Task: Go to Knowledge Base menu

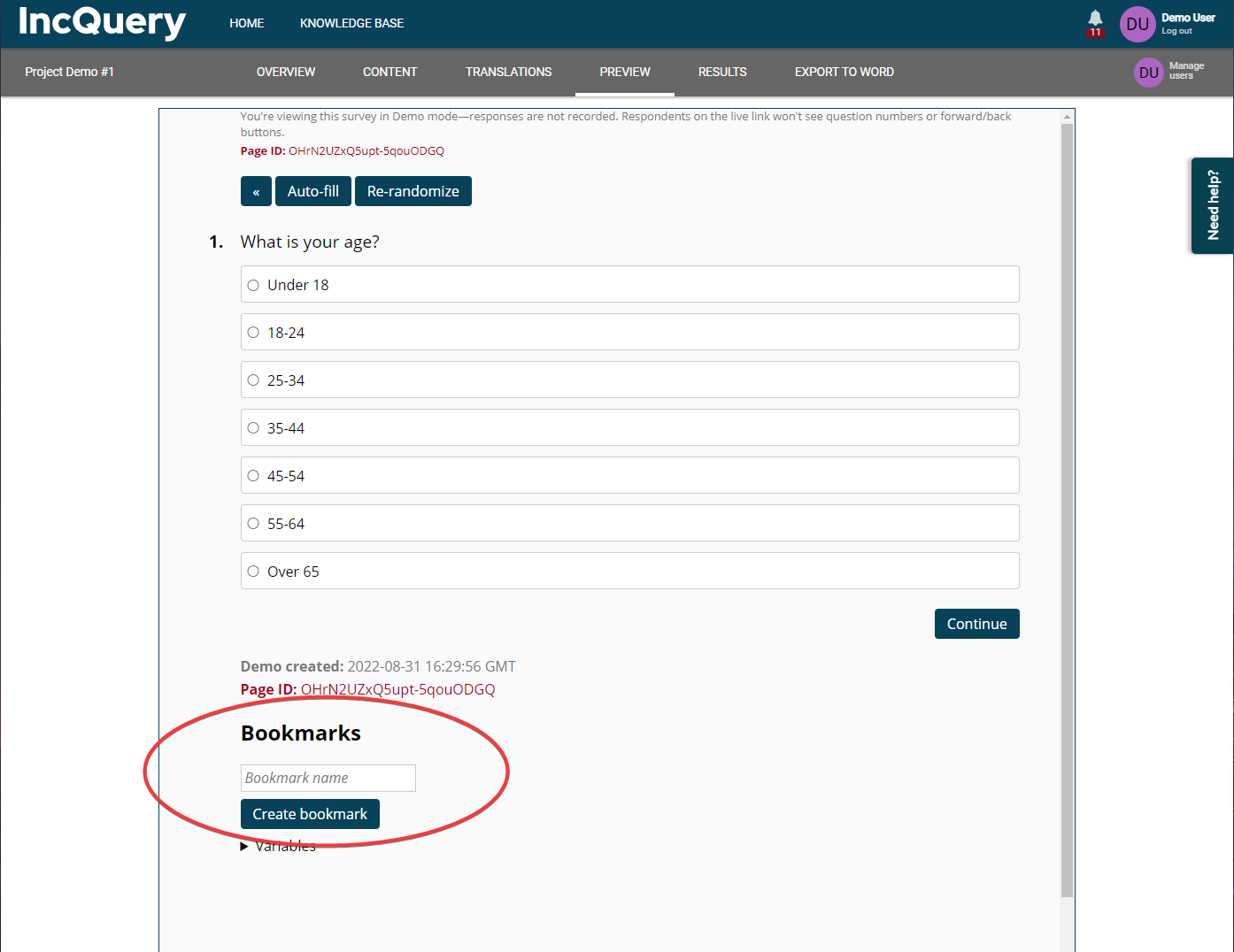Action: click(x=351, y=23)
